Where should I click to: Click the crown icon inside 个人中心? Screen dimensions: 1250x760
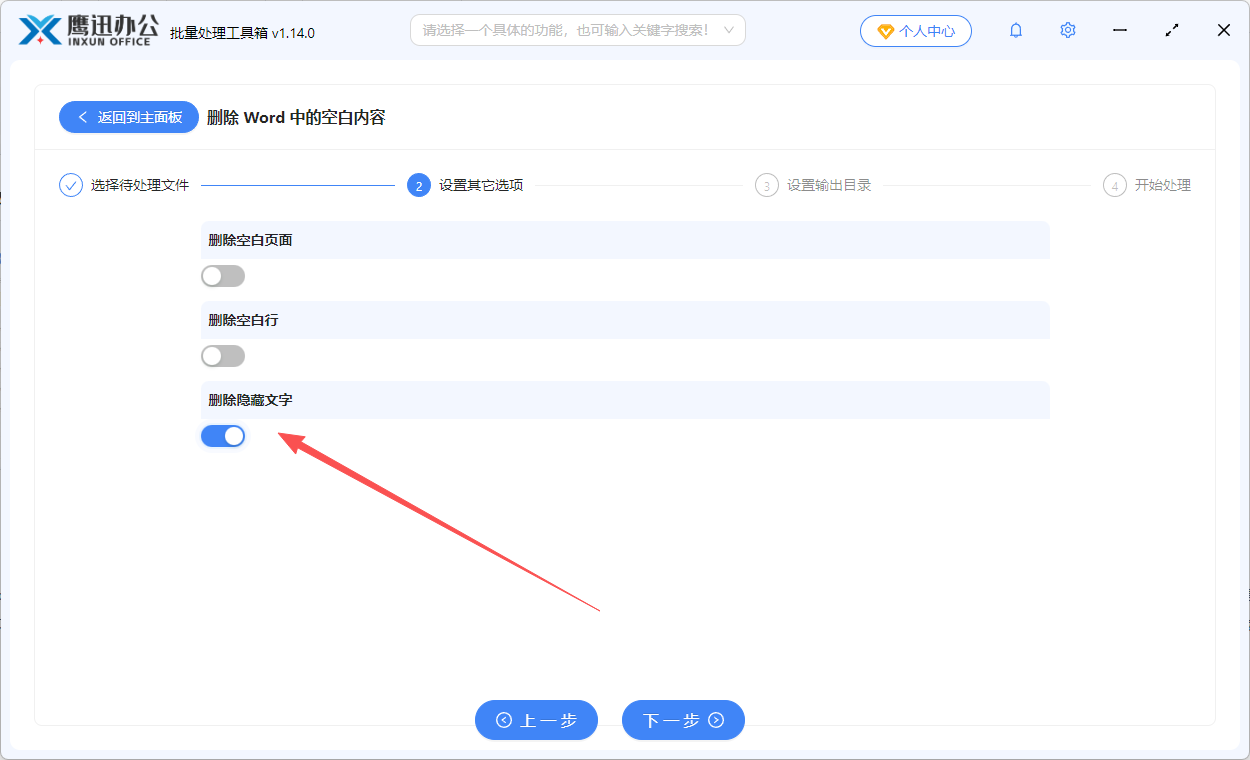885,31
